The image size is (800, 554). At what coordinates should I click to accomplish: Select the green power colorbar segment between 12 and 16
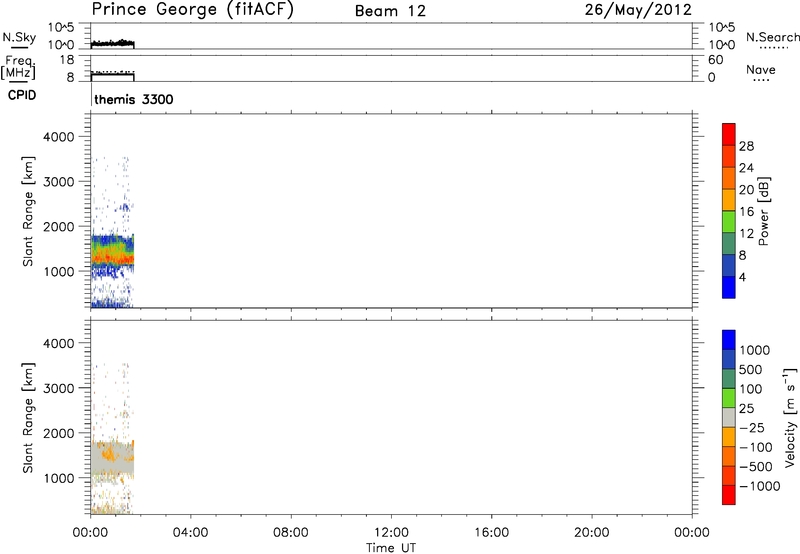coord(729,222)
